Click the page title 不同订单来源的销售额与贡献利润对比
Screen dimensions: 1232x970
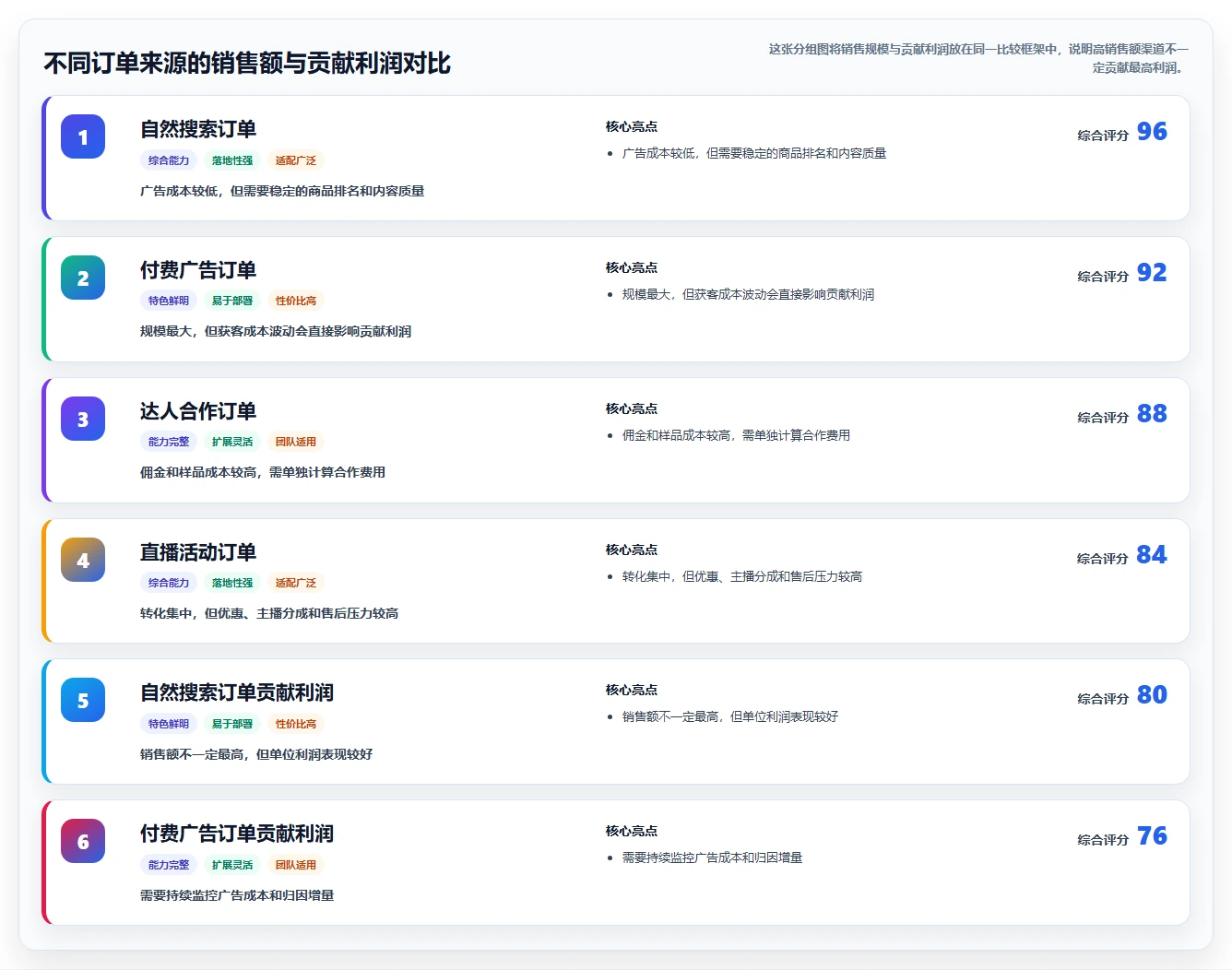[247, 63]
